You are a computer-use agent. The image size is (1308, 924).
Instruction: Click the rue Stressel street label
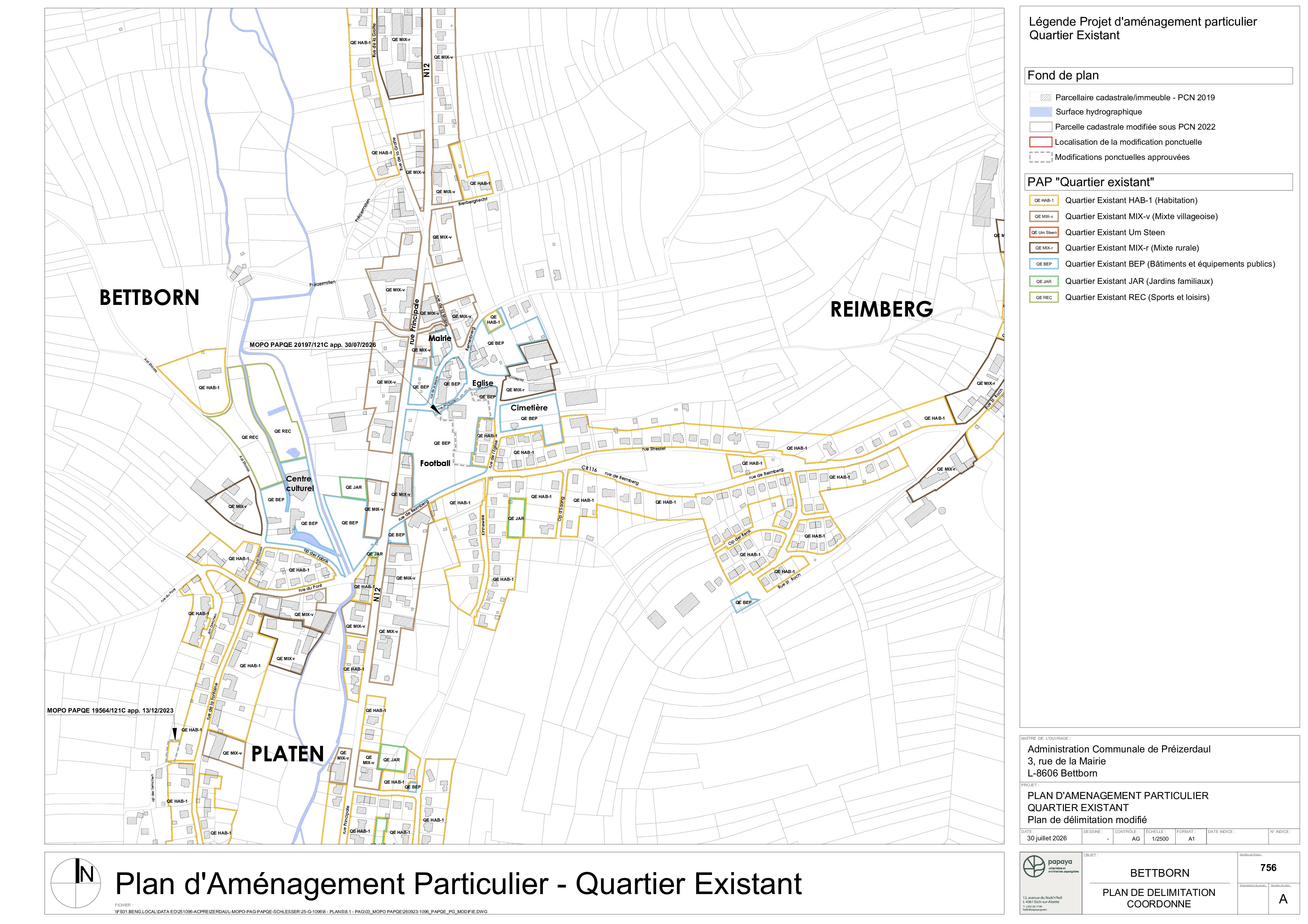pos(653,449)
